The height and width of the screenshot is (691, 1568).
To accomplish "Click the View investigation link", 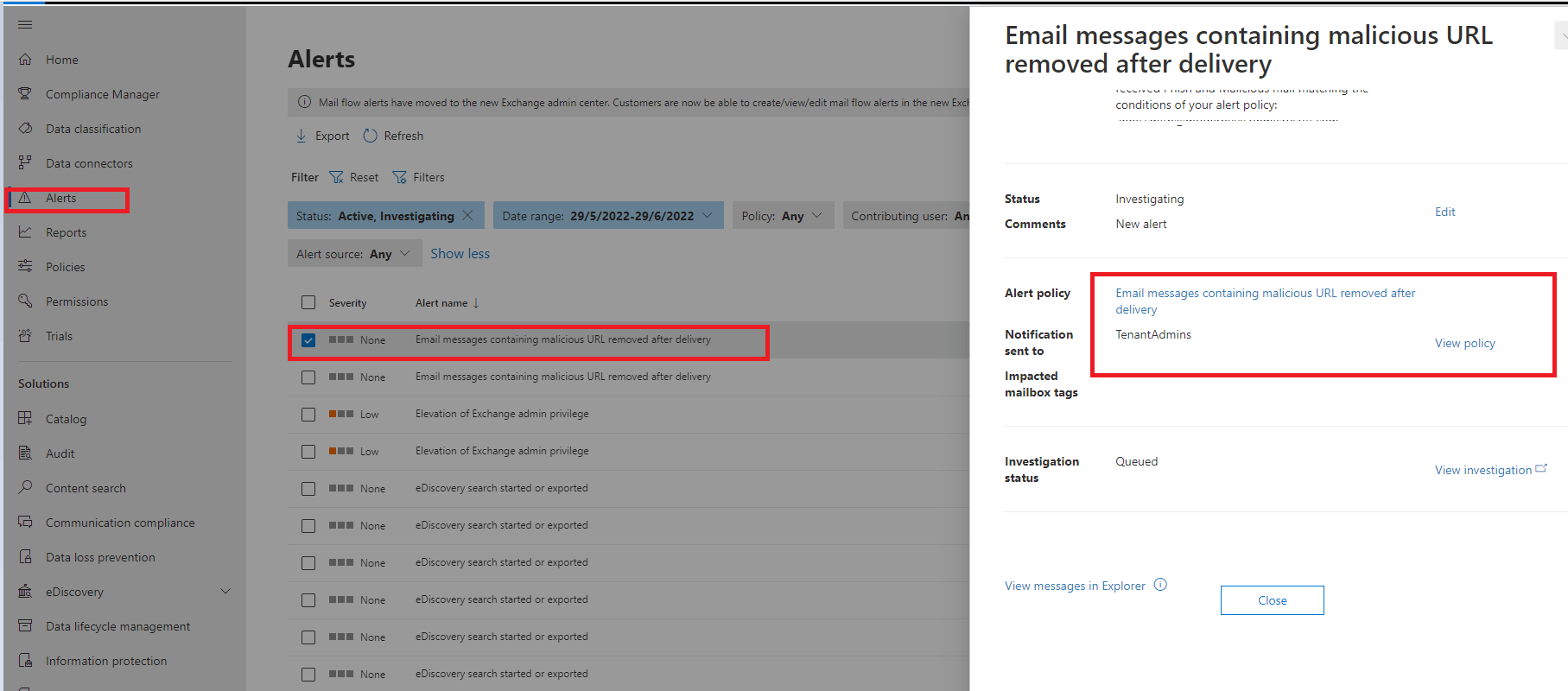I will pos(1490,470).
